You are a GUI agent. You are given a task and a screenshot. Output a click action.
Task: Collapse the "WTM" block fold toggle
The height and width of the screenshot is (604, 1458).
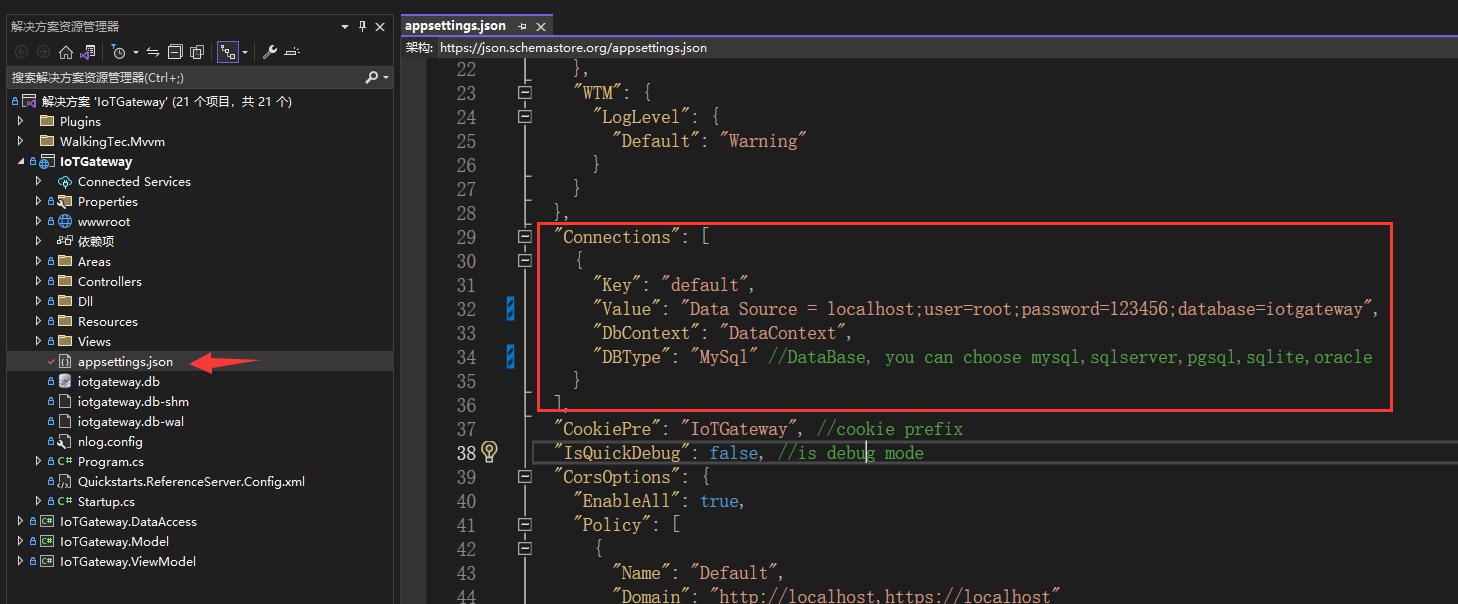524,93
